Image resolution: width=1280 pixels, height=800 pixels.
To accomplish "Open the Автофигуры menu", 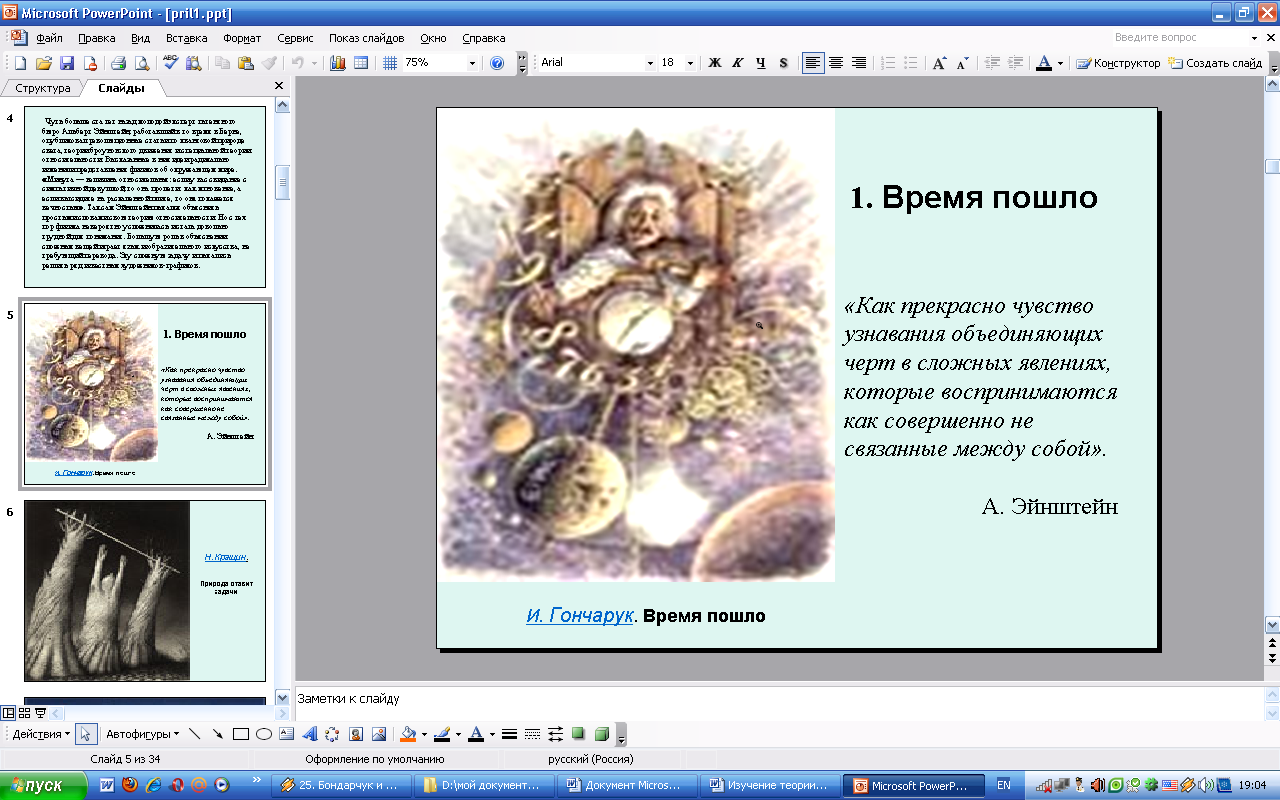I will coord(143,734).
